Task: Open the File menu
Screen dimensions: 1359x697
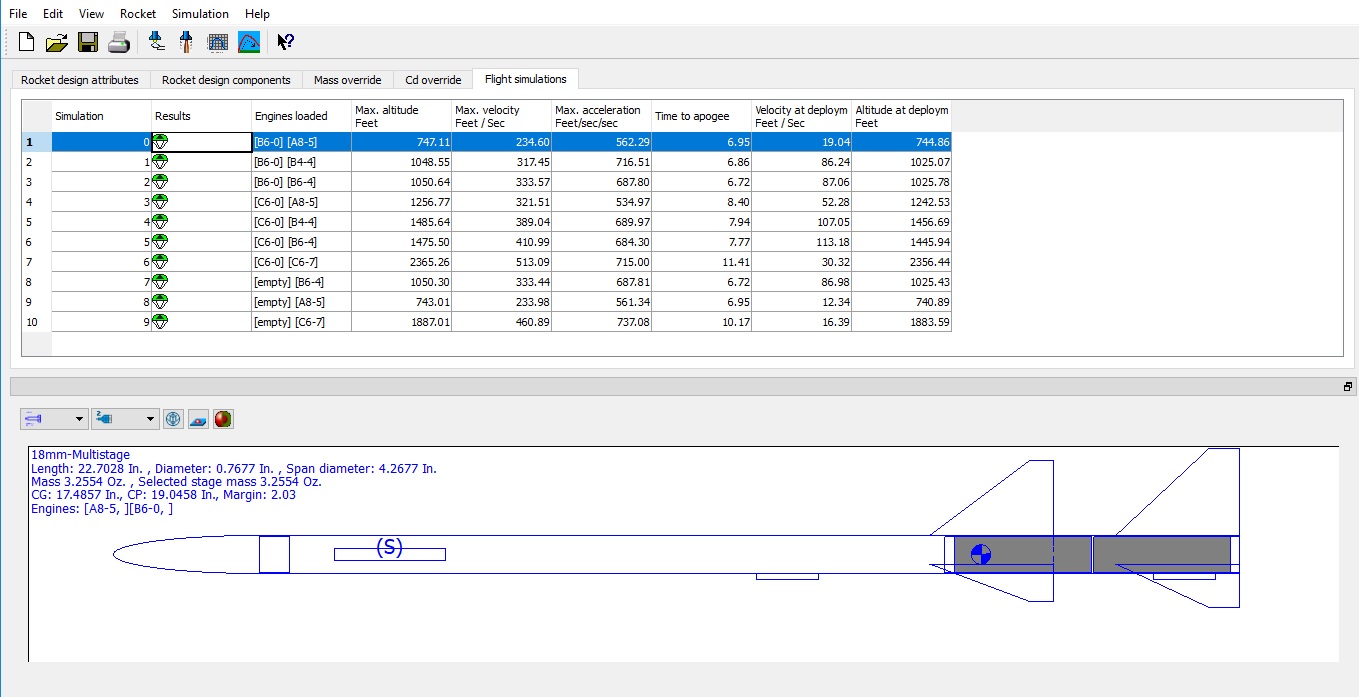Action: tap(18, 14)
